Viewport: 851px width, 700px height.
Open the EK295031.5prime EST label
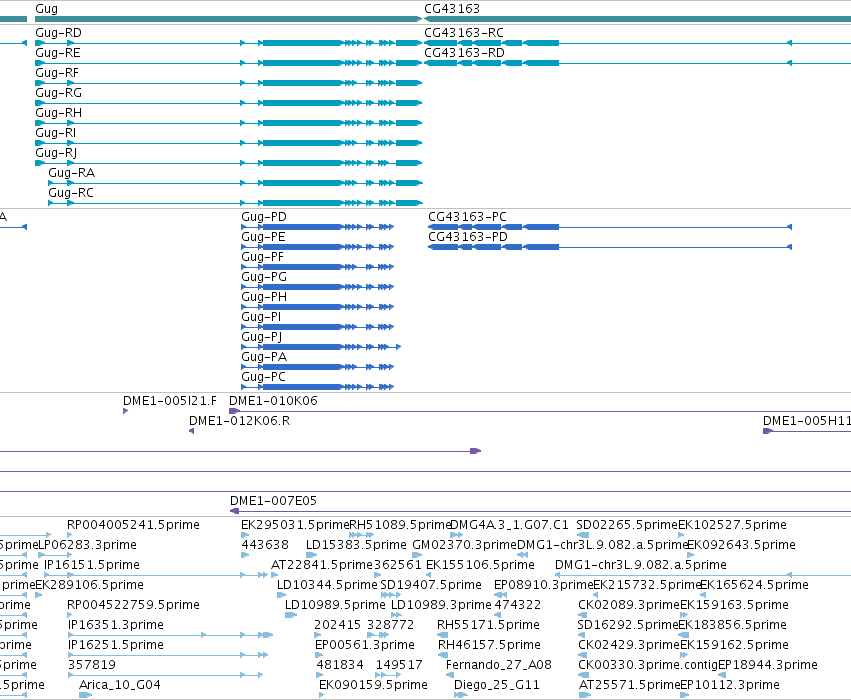coord(295,525)
